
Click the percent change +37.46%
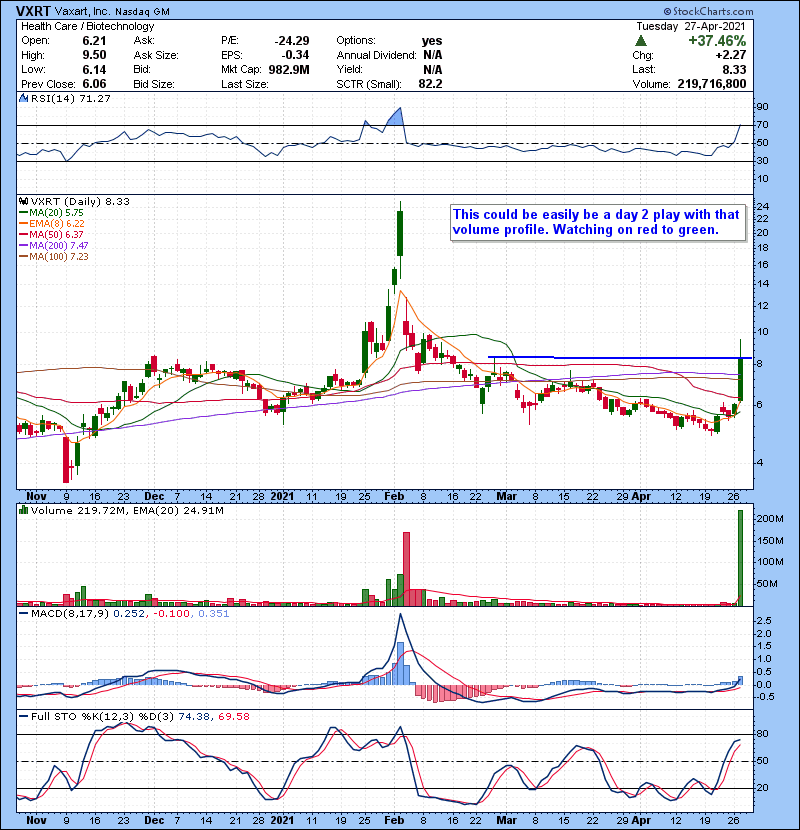[x=717, y=40]
